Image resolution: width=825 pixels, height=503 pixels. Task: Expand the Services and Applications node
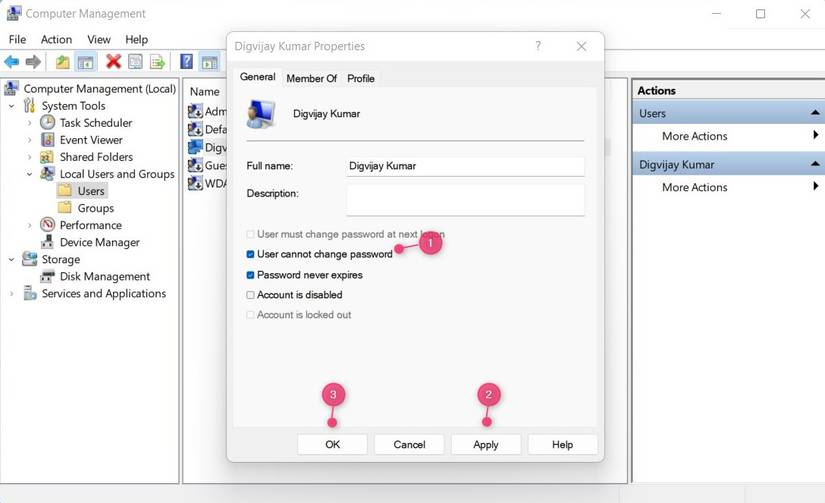coord(12,294)
